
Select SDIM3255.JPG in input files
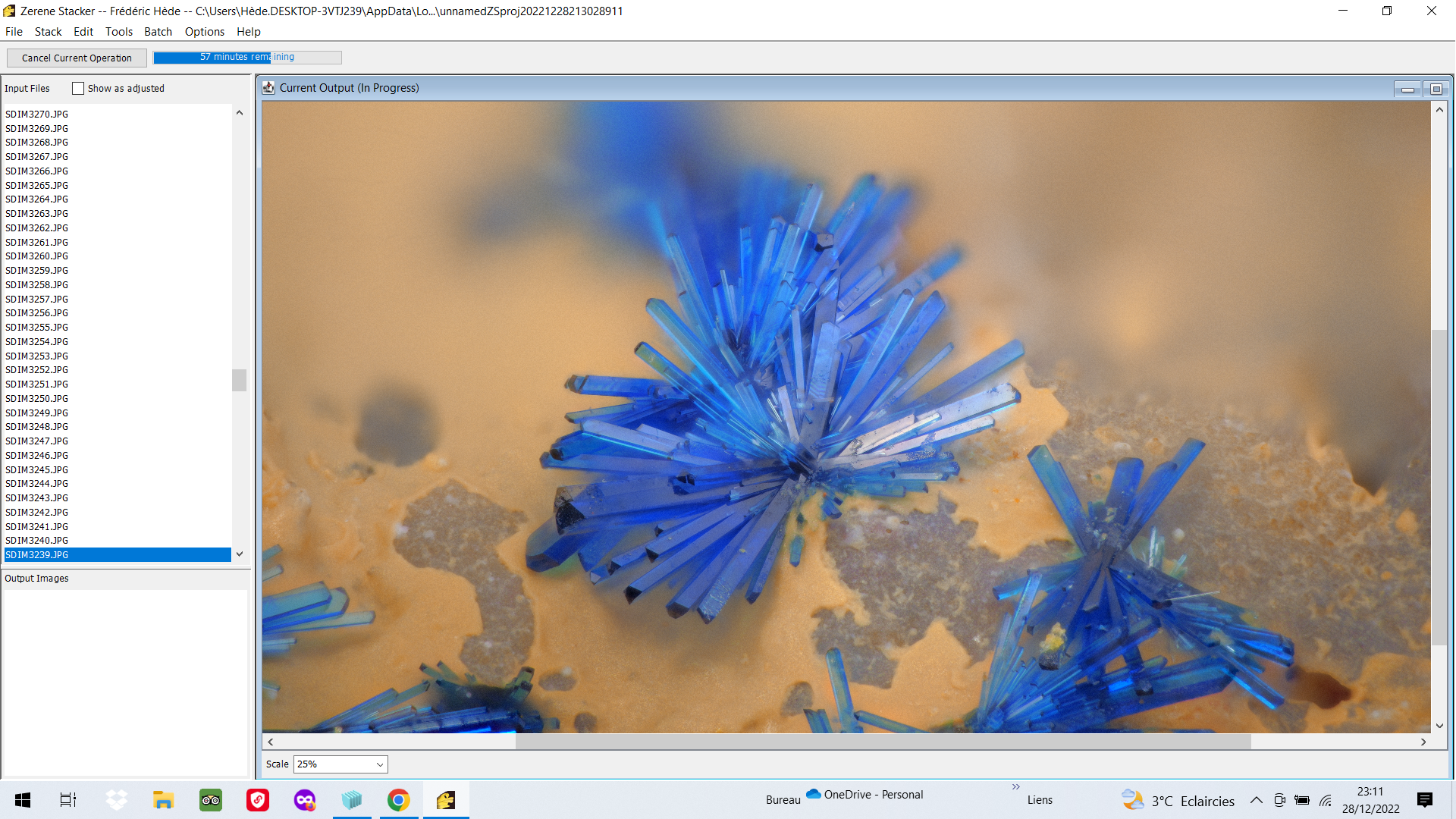(36, 328)
